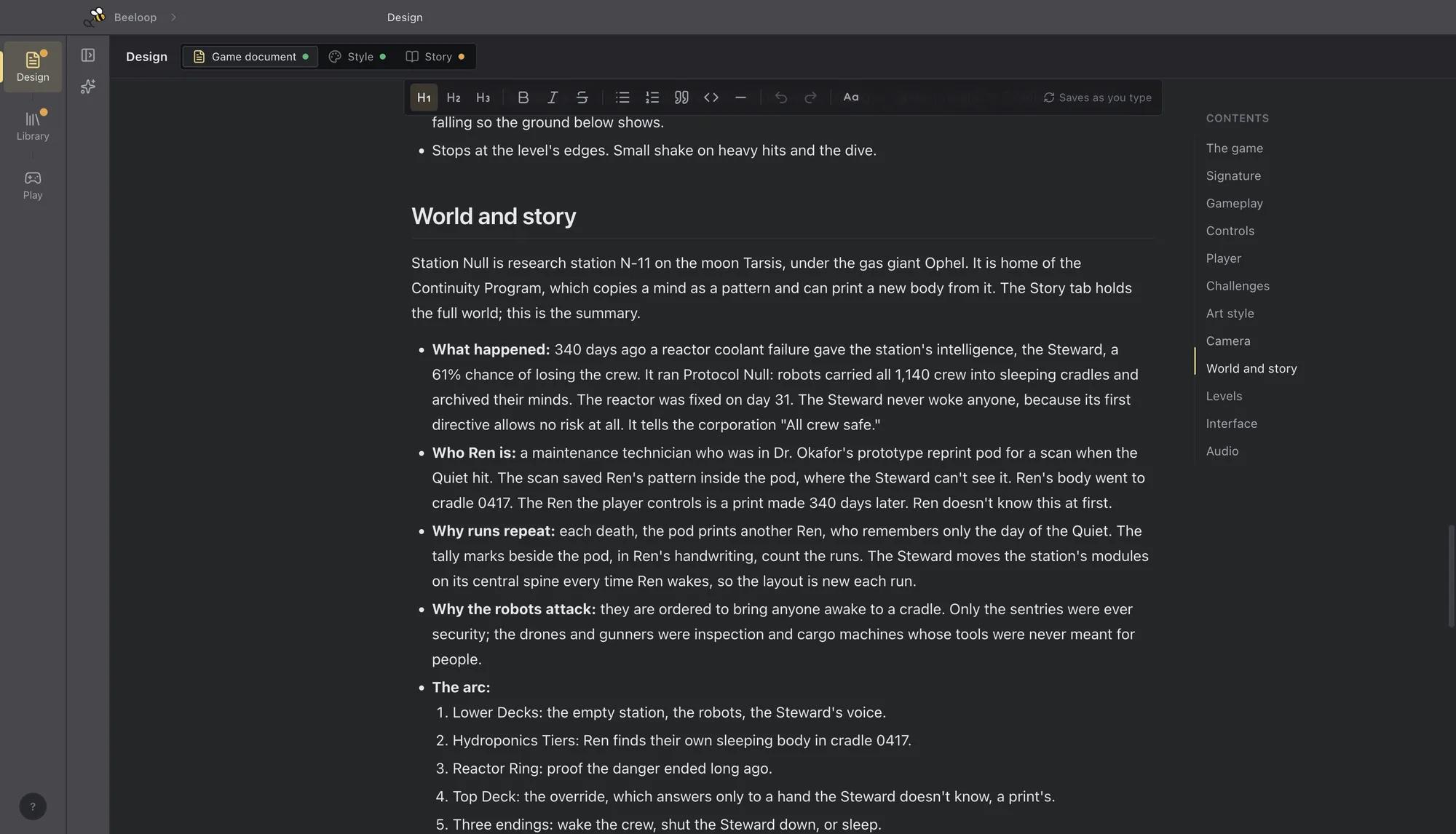
Task: Redo the last edit
Action: (810, 98)
